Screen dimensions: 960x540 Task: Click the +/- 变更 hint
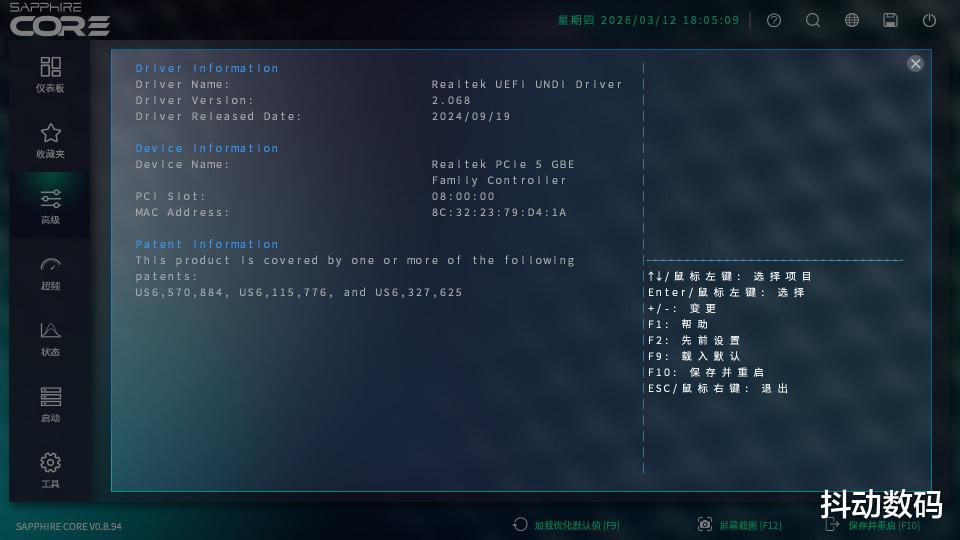pyautogui.click(x=681, y=309)
